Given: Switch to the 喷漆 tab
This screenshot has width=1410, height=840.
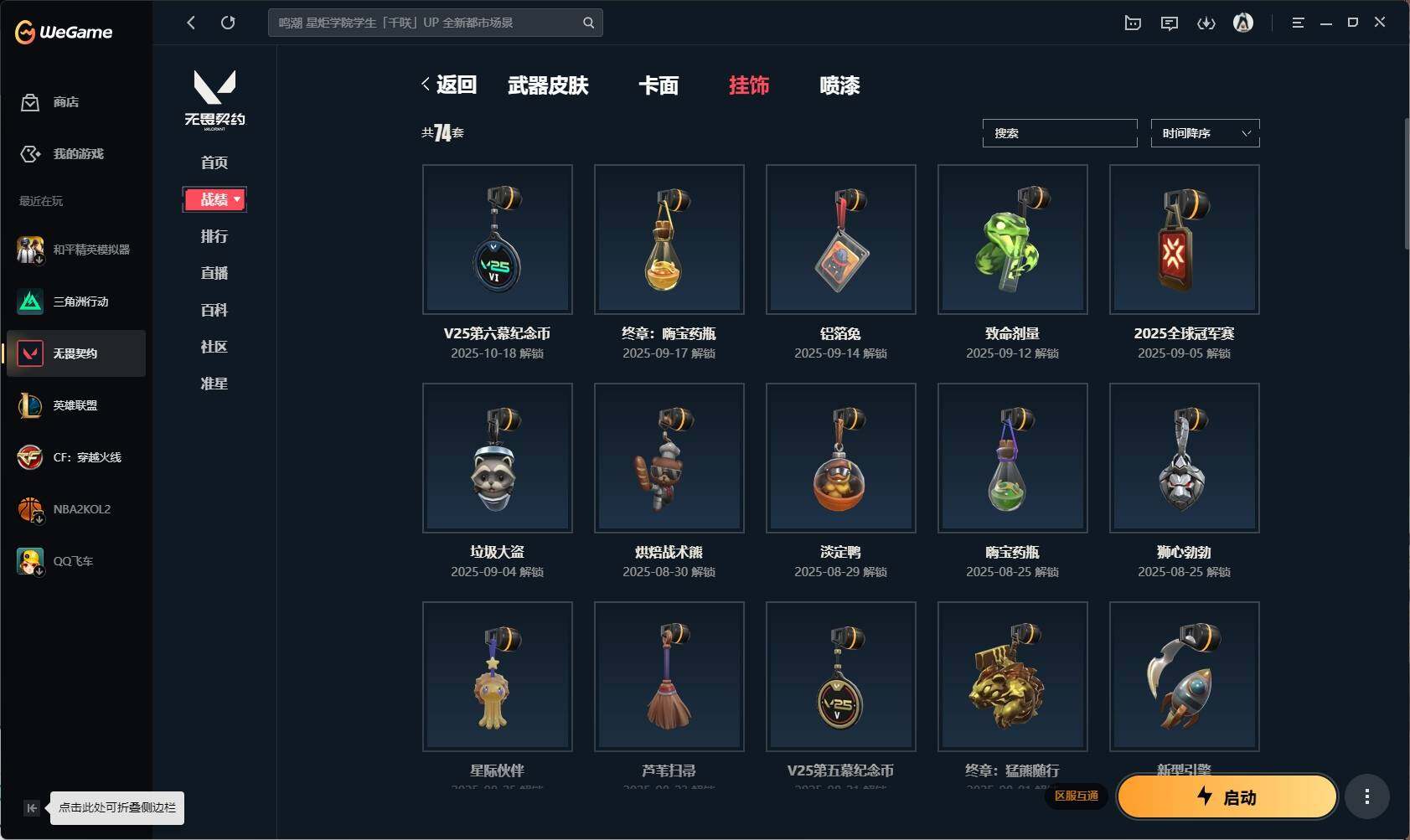Looking at the screenshot, I should [839, 85].
